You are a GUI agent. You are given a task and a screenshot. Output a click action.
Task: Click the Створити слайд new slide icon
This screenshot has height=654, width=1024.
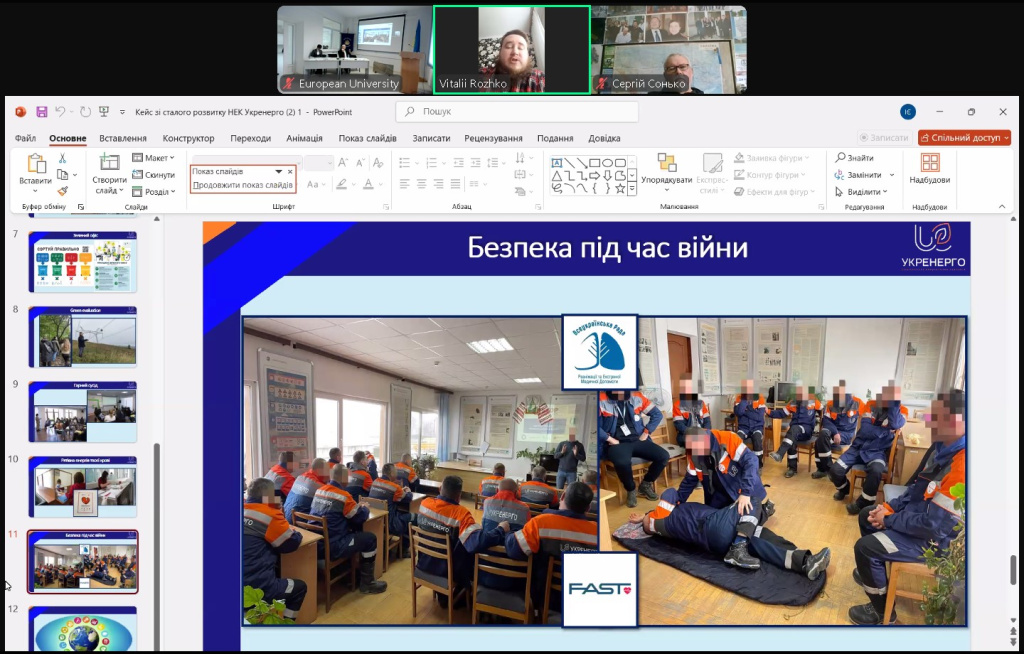tap(109, 163)
